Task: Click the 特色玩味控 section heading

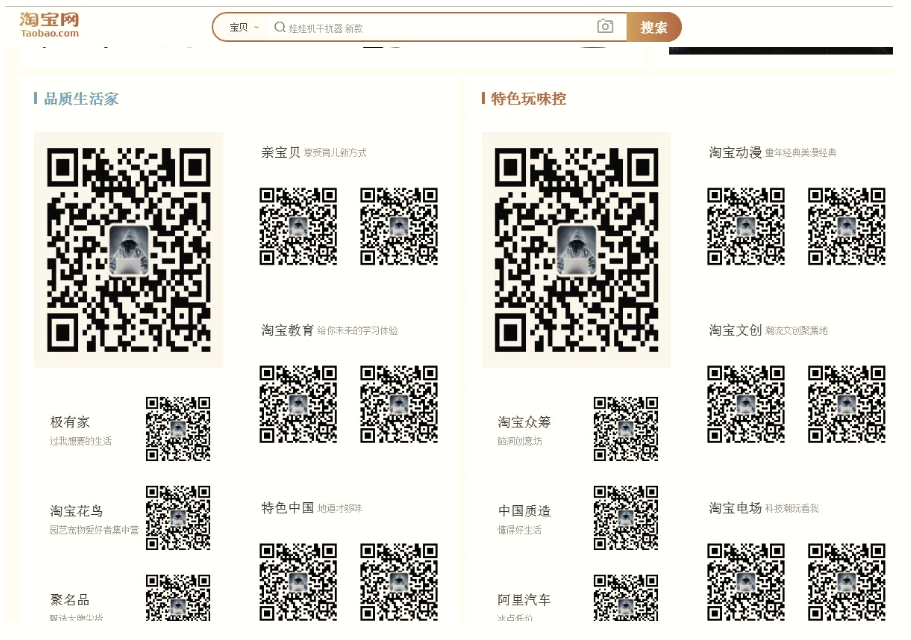Action: click(528, 98)
